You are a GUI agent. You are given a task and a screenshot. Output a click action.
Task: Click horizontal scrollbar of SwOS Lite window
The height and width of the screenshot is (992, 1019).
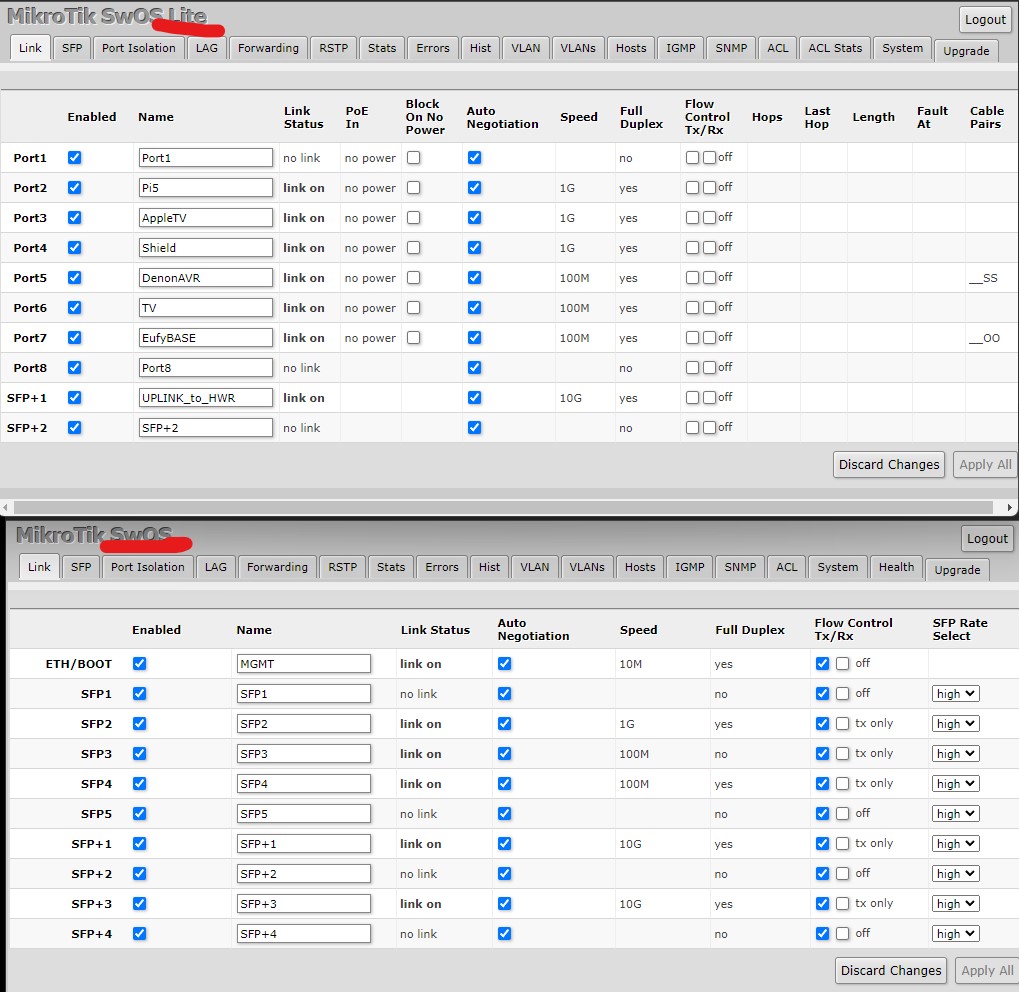pos(503,507)
